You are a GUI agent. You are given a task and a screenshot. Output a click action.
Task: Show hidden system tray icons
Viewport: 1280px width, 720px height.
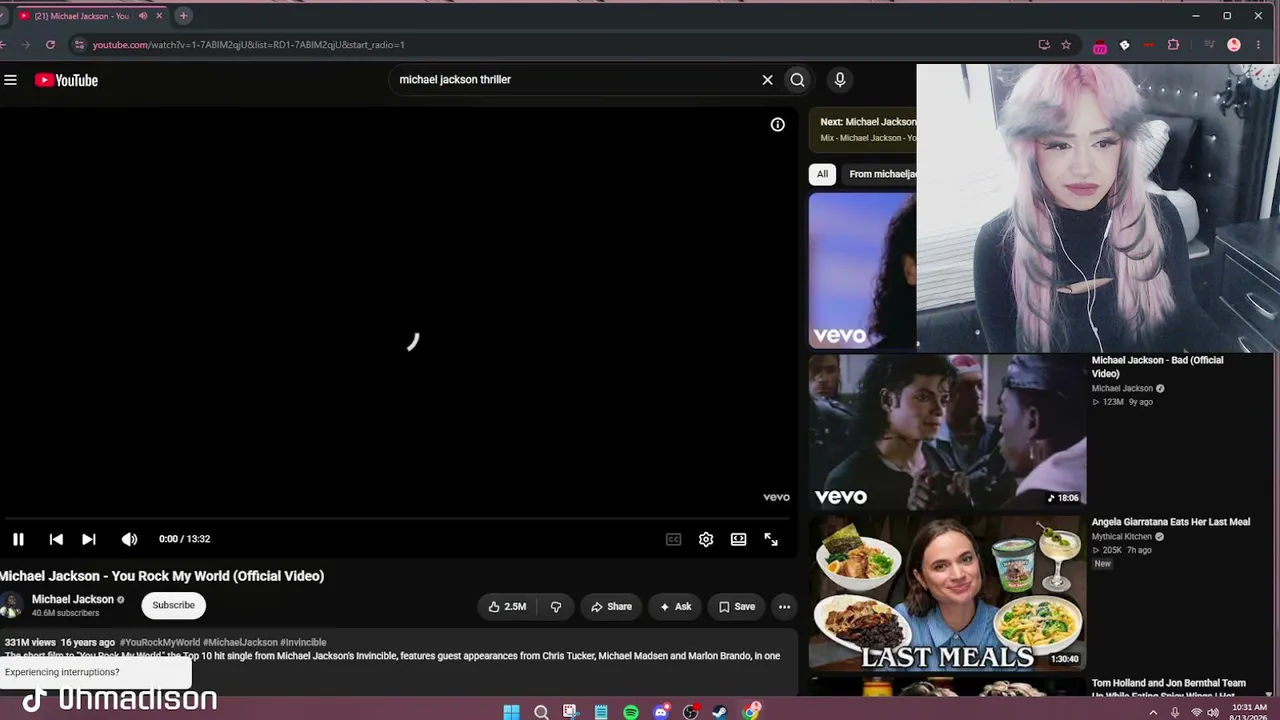pos(1153,712)
